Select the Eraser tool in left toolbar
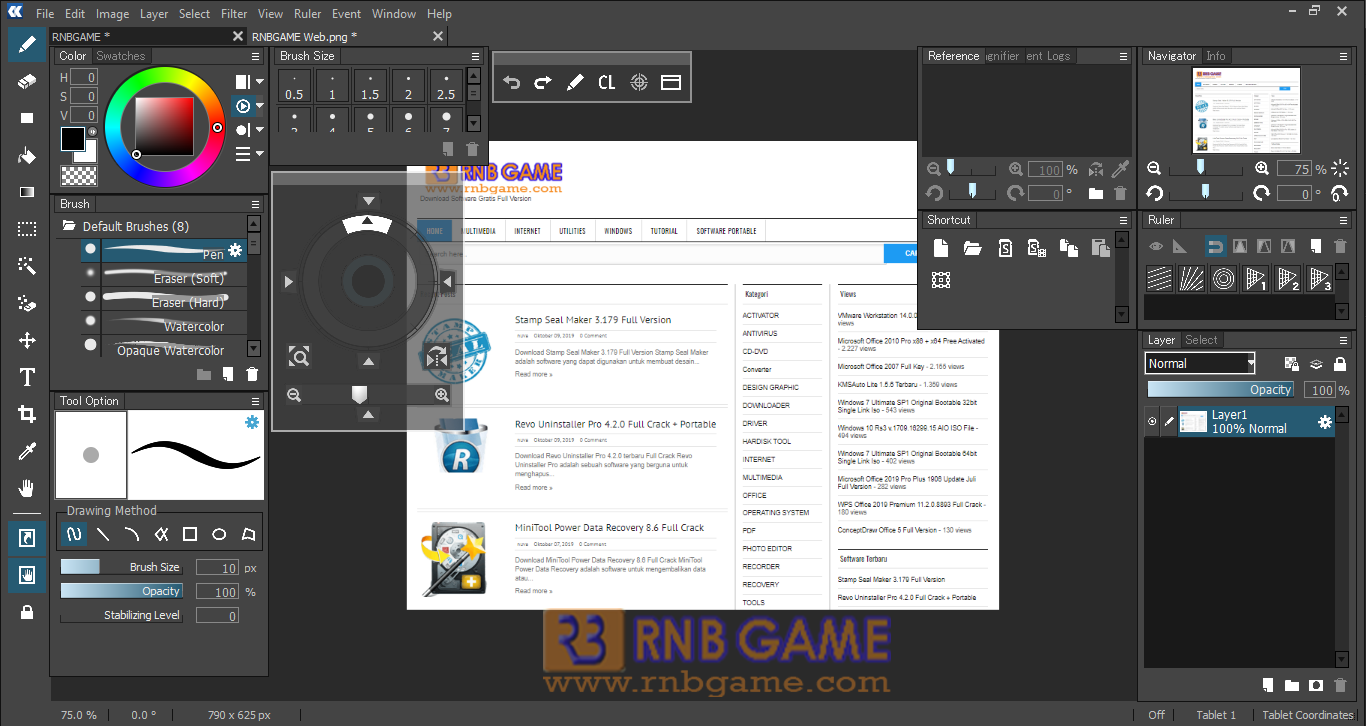1366x726 pixels. click(27, 81)
